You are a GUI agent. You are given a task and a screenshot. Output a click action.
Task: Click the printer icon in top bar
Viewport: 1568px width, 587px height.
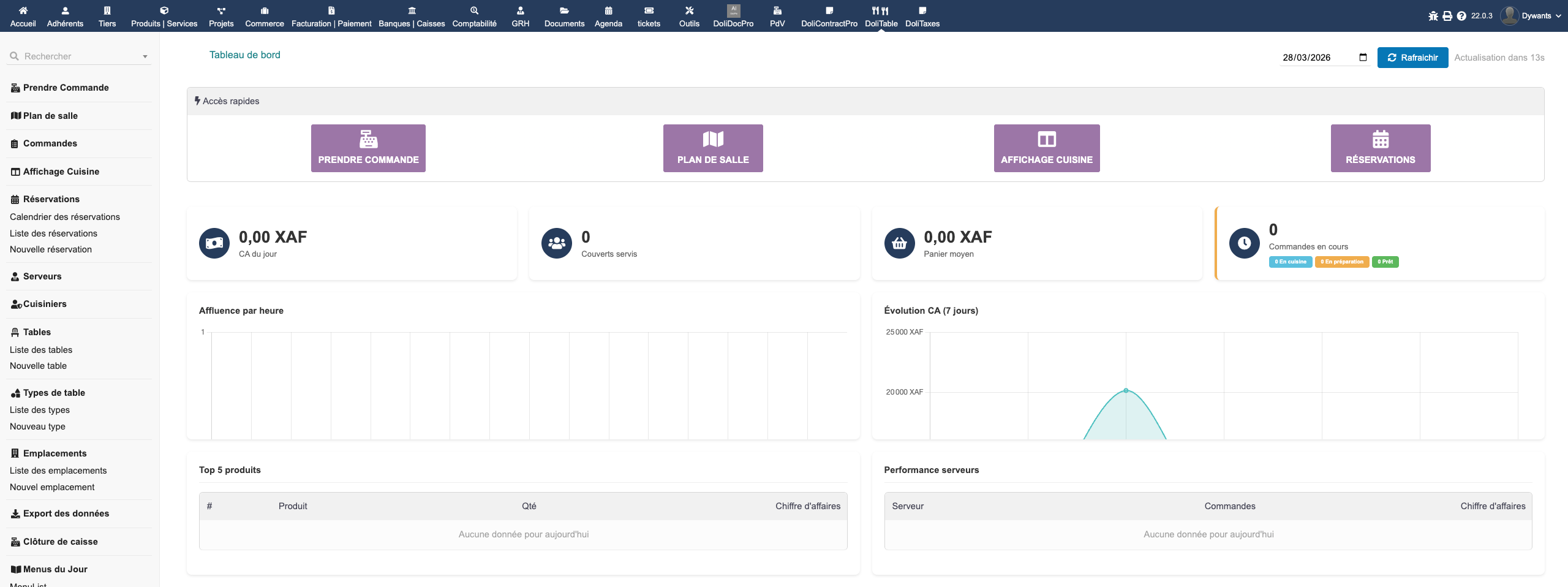[1447, 16]
